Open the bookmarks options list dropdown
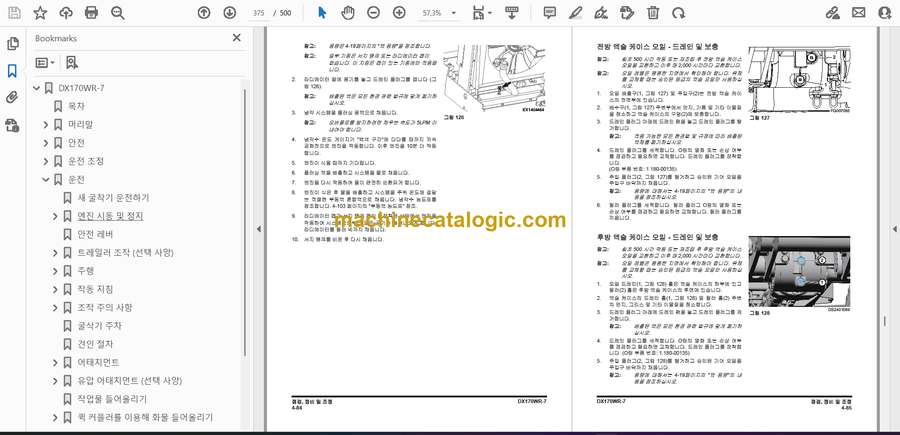This screenshot has height=435, width=900. coord(45,63)
